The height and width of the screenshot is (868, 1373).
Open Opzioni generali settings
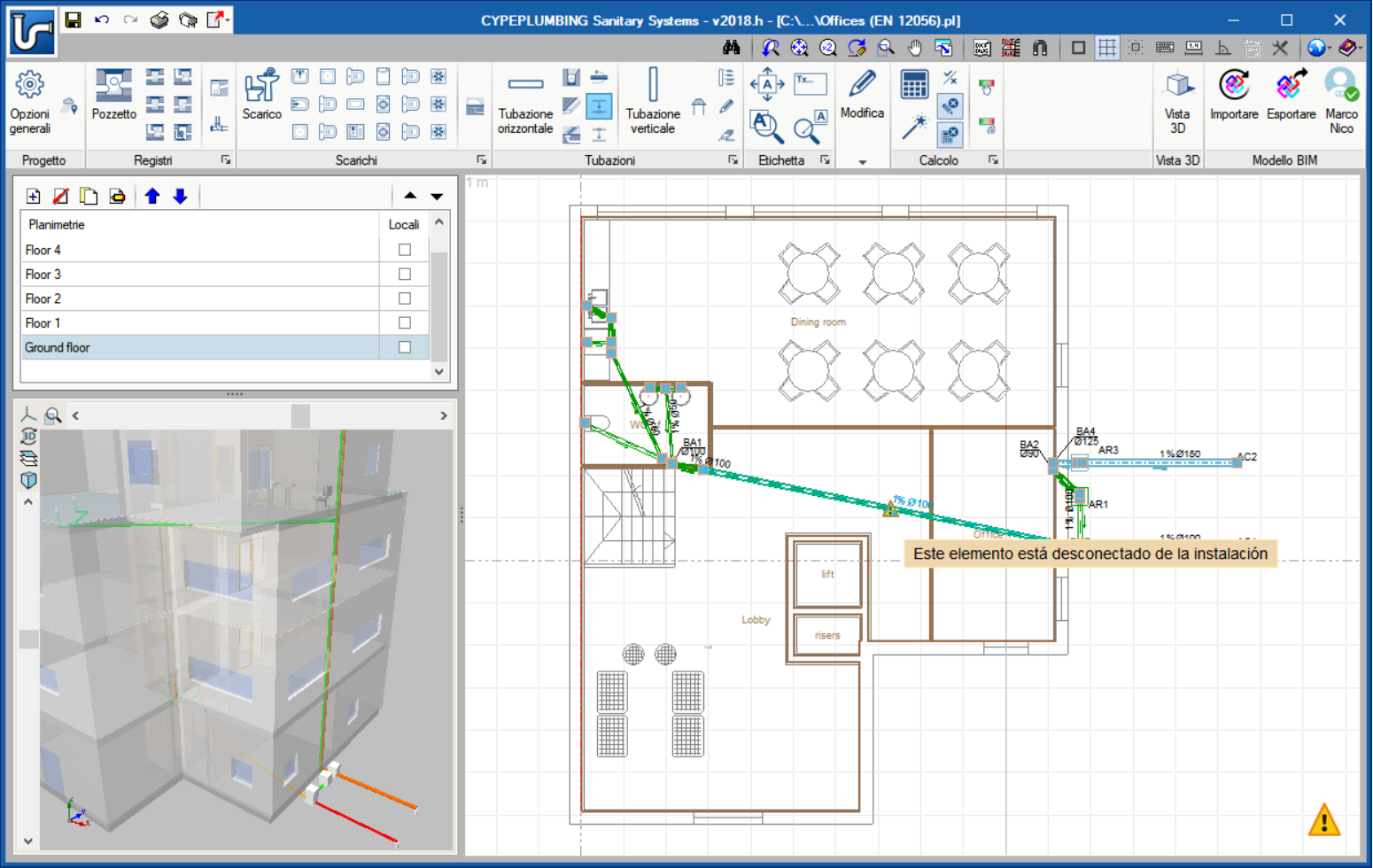tap(30, 103)
